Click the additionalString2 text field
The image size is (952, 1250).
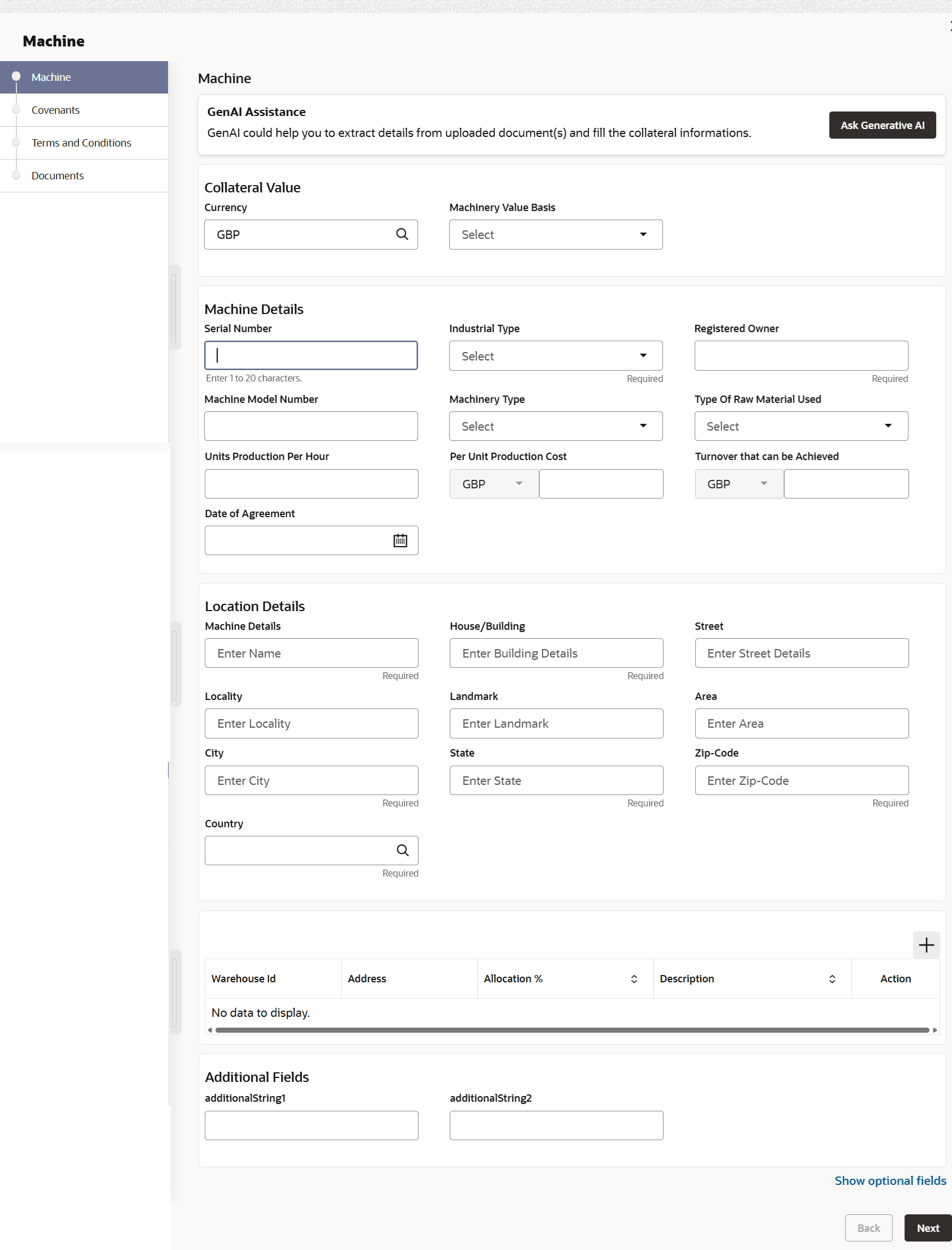click(556, 1126)
